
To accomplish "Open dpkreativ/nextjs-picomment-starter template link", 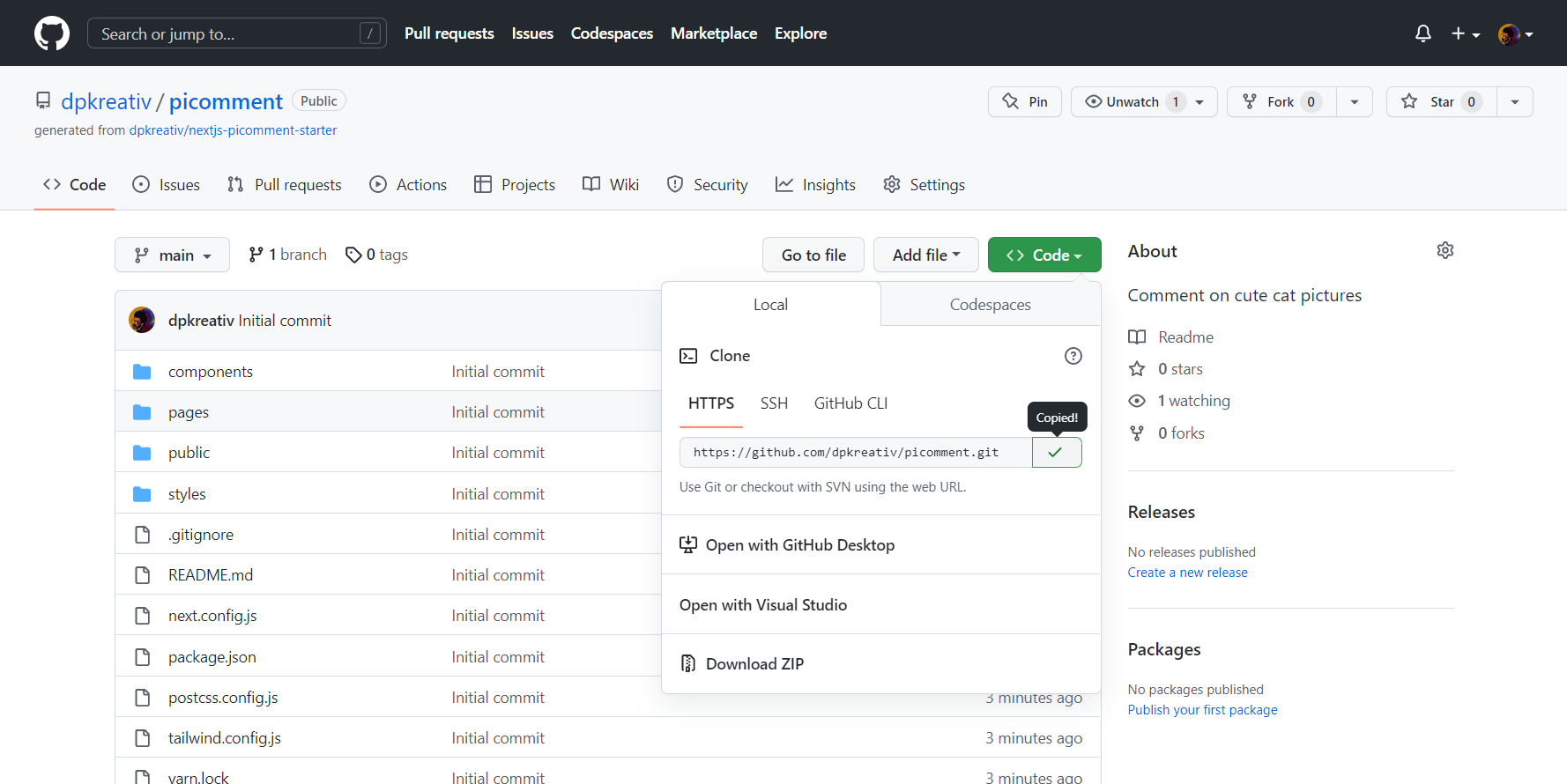I will tap(233, 130).
